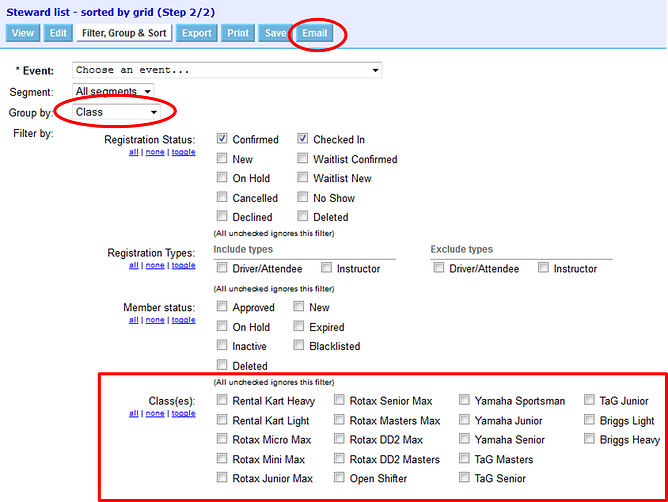Open the Filter, Group & Sort tab
Viewport: 668px width, 502px height.
[x=124, y=33]
